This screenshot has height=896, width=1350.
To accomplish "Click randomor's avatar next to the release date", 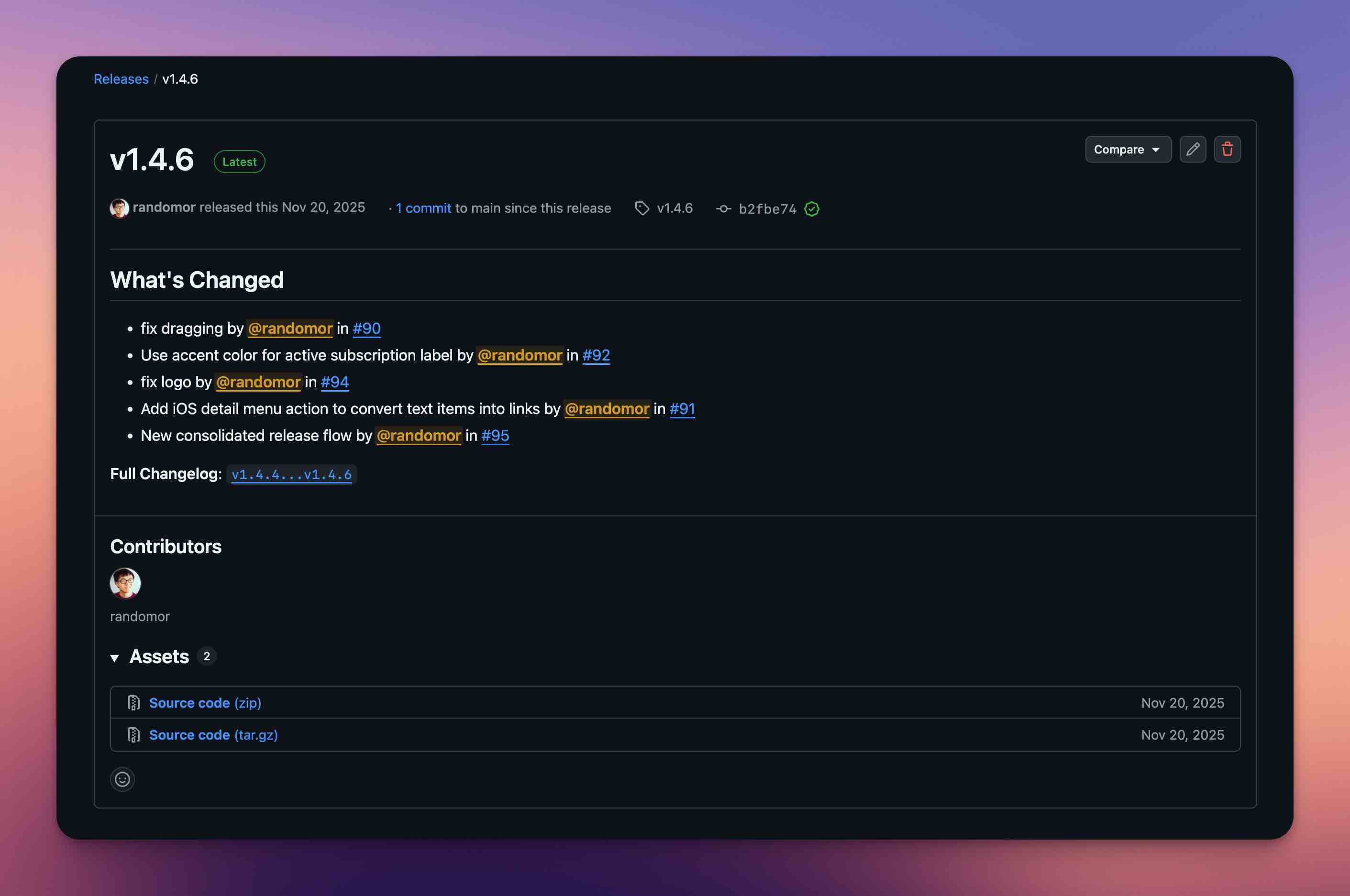I will [x=119, y=208].
